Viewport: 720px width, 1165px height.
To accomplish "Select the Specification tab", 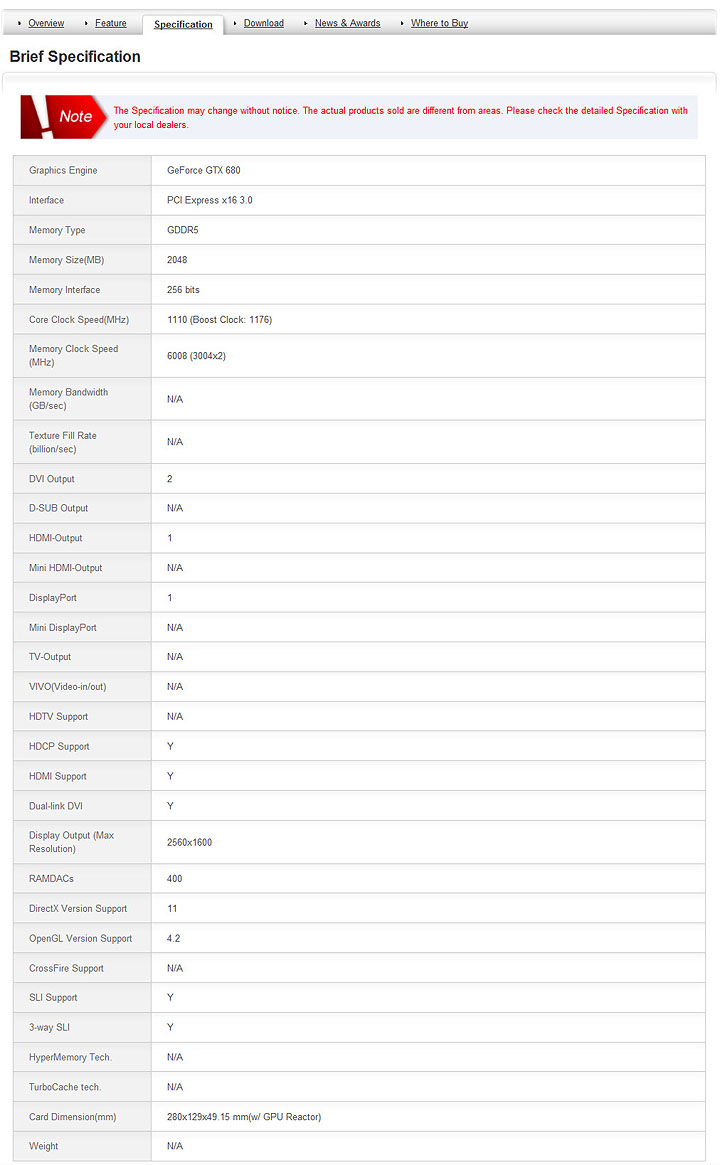I will [x=183, y=24].
